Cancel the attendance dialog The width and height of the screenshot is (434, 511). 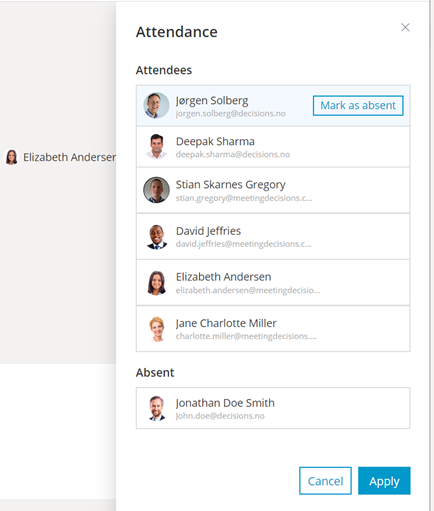pos(325,481)
